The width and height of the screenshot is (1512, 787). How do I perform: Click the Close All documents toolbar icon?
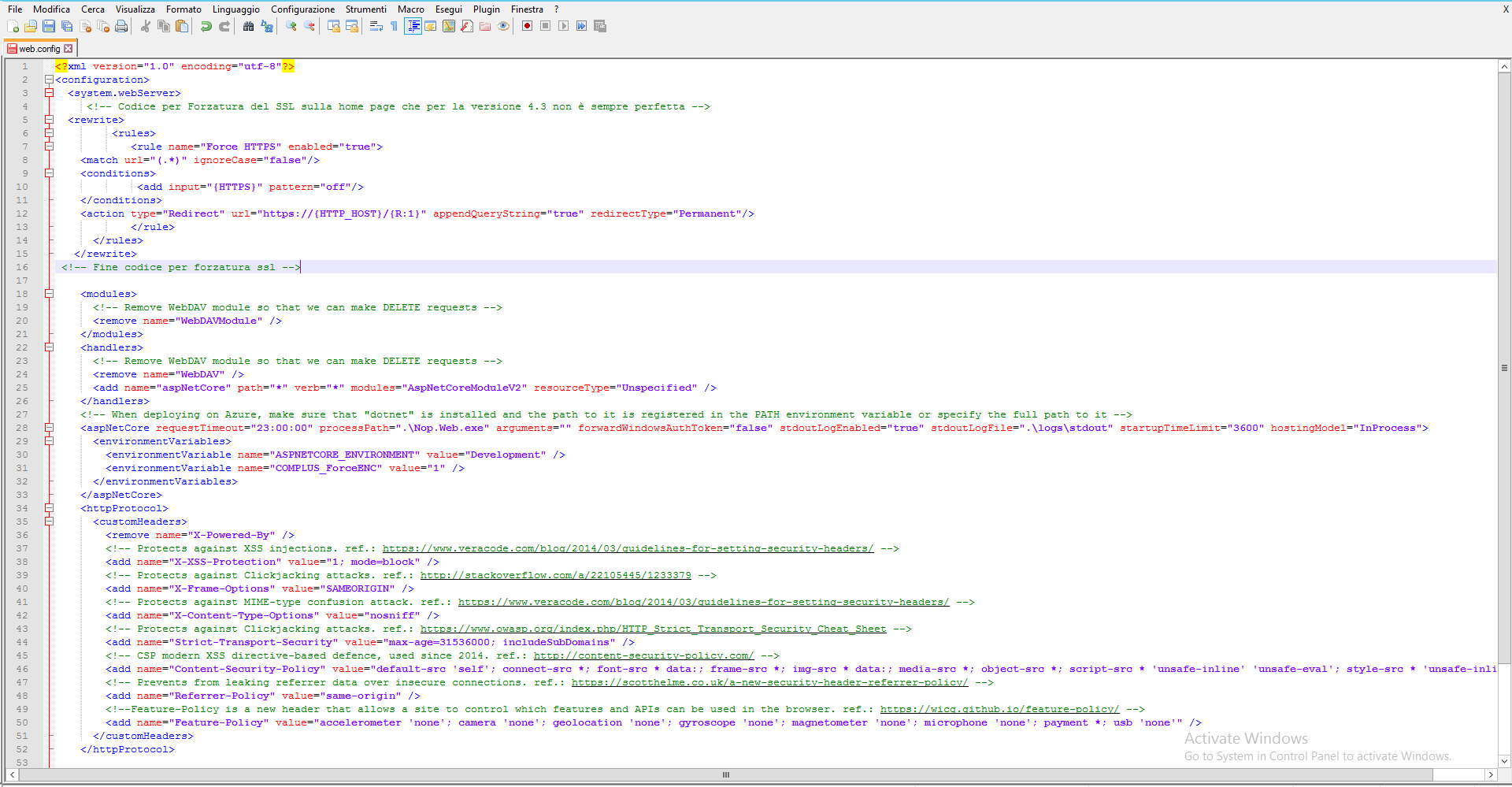pos(103,26)
